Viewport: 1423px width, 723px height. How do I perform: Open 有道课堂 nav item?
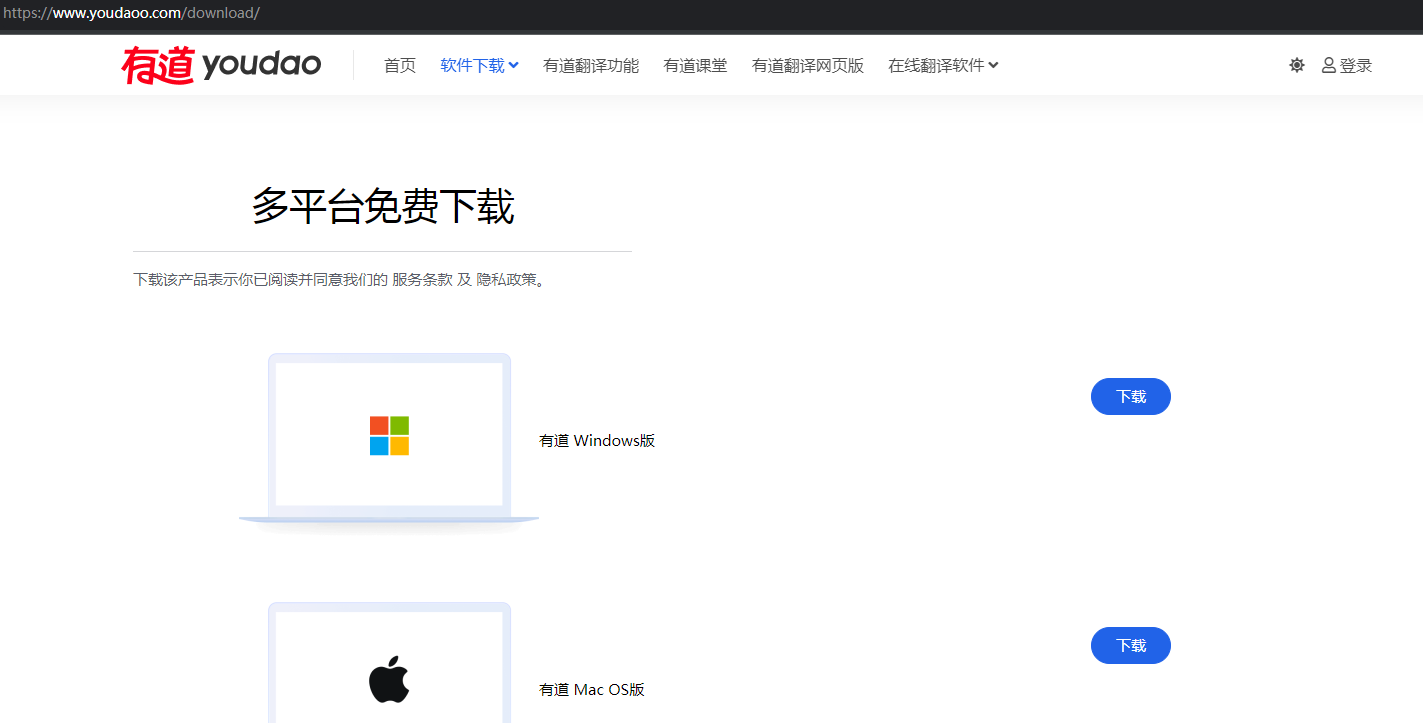[695, 65]
